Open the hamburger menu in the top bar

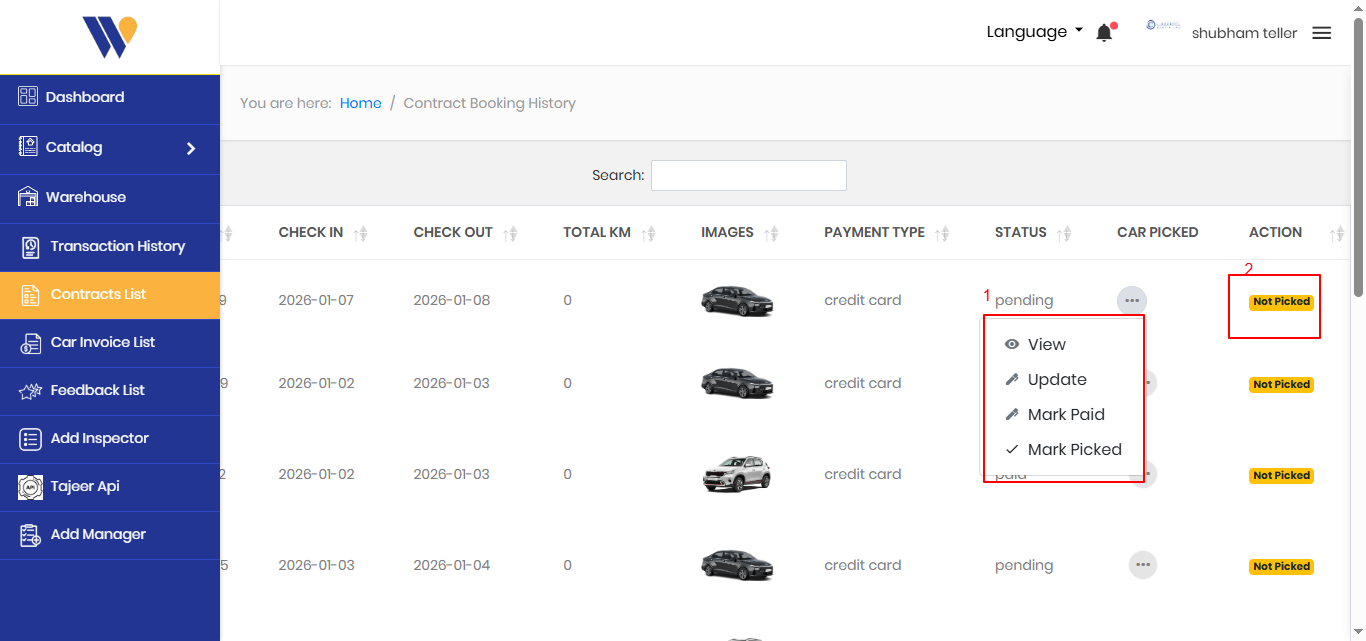(x=1321, y=32)
